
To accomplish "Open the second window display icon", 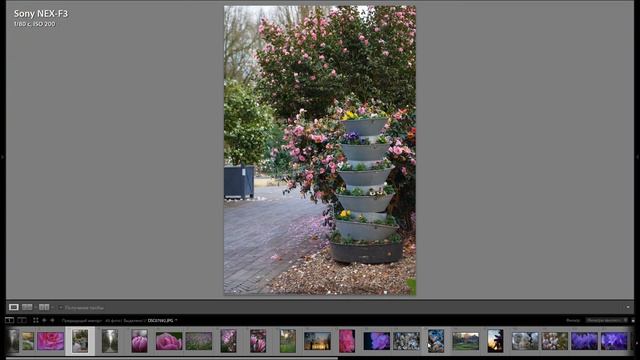I will (22, 320).
